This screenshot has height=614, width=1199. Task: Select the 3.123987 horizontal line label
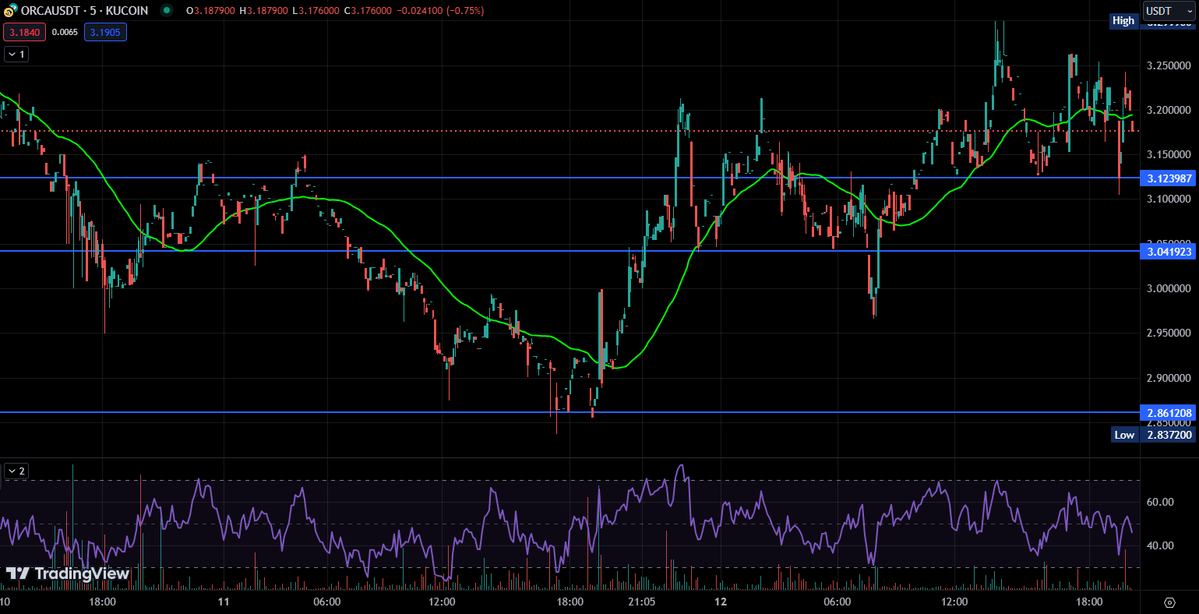(x=1167, y=178)
